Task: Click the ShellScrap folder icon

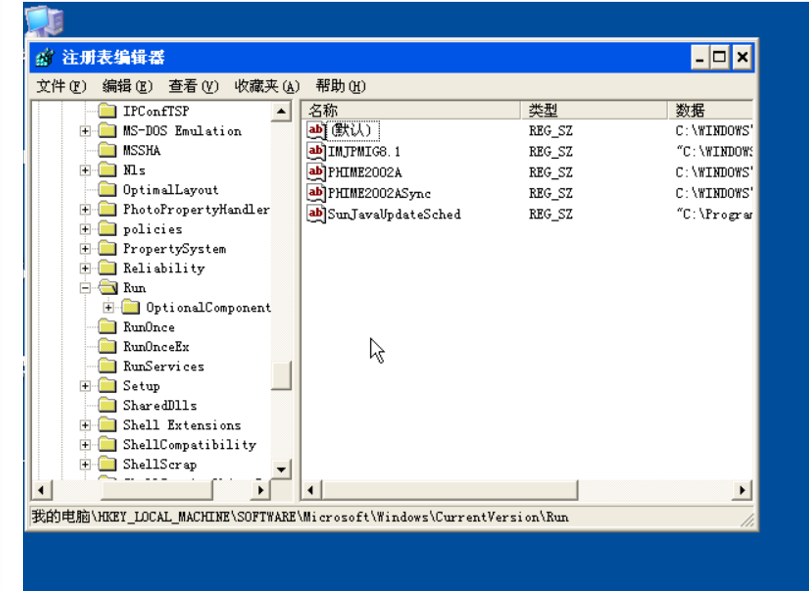Action: tap(107, 464)
